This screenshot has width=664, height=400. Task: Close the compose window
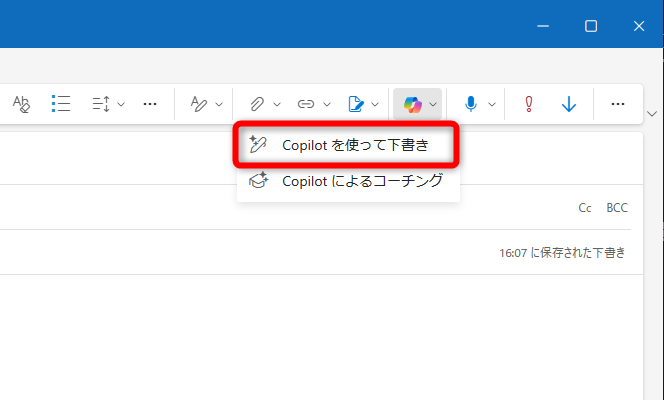639,26
